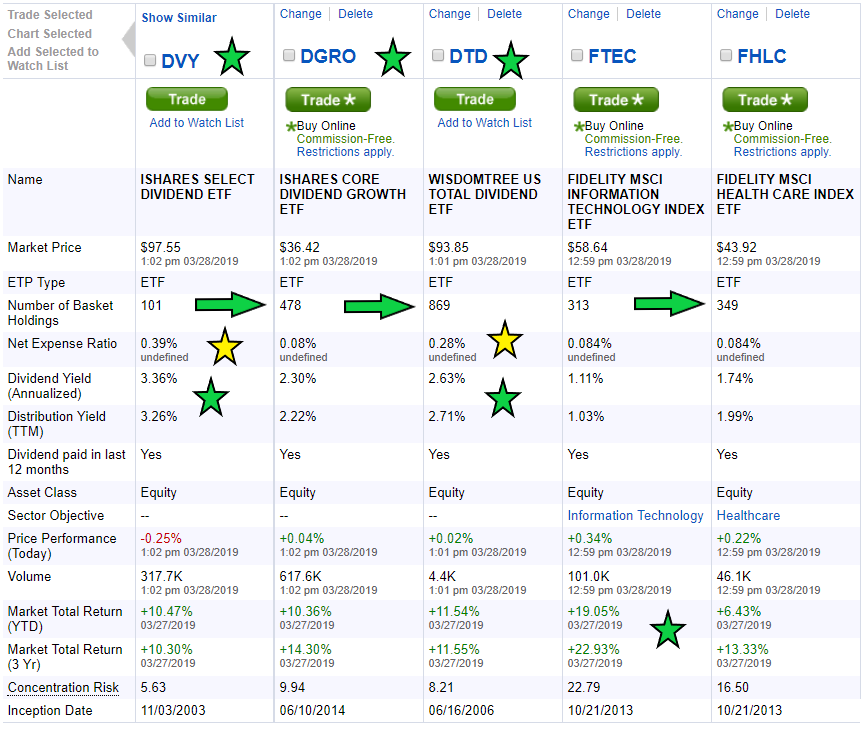The image size is (864, 732).
Task: Select the FTEC checkbox
Action: (577, 56)
